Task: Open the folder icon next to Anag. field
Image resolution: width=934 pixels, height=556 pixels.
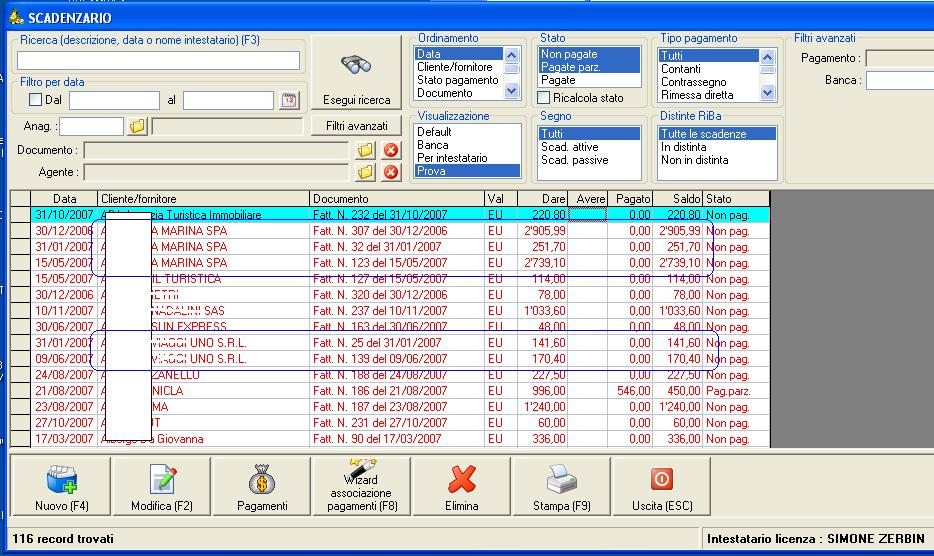Action: [x=138, y=126]
